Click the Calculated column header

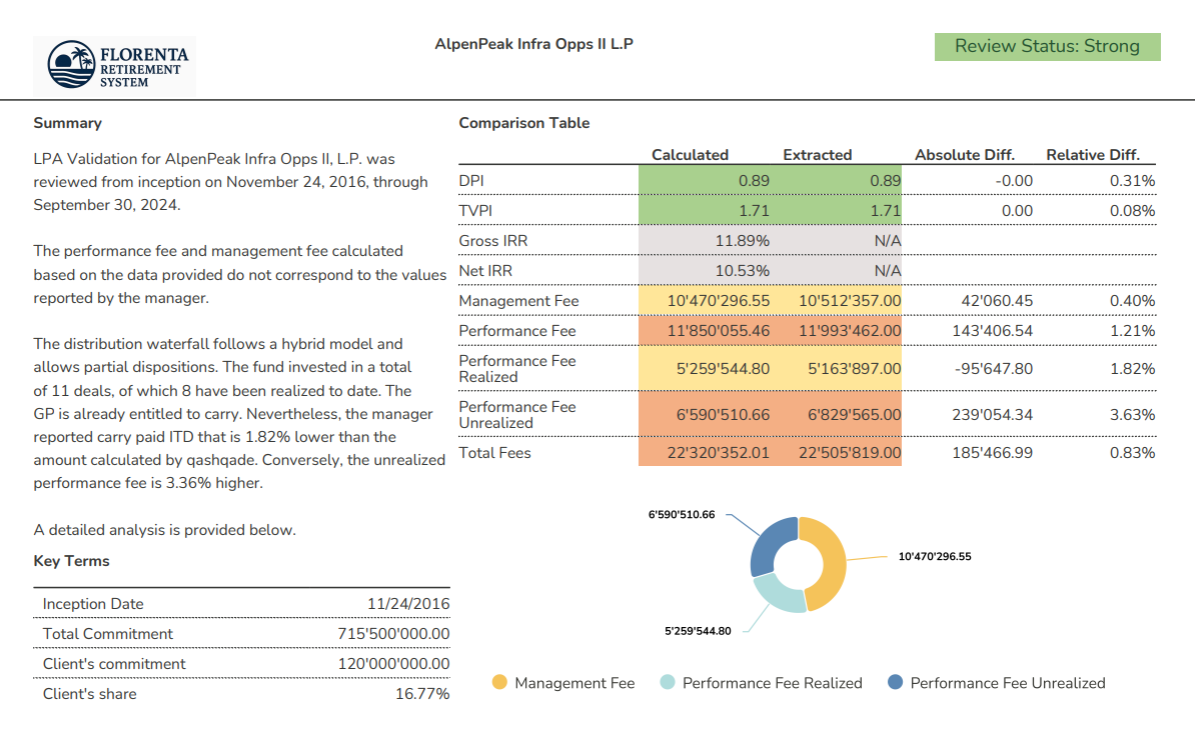[690, 155]
